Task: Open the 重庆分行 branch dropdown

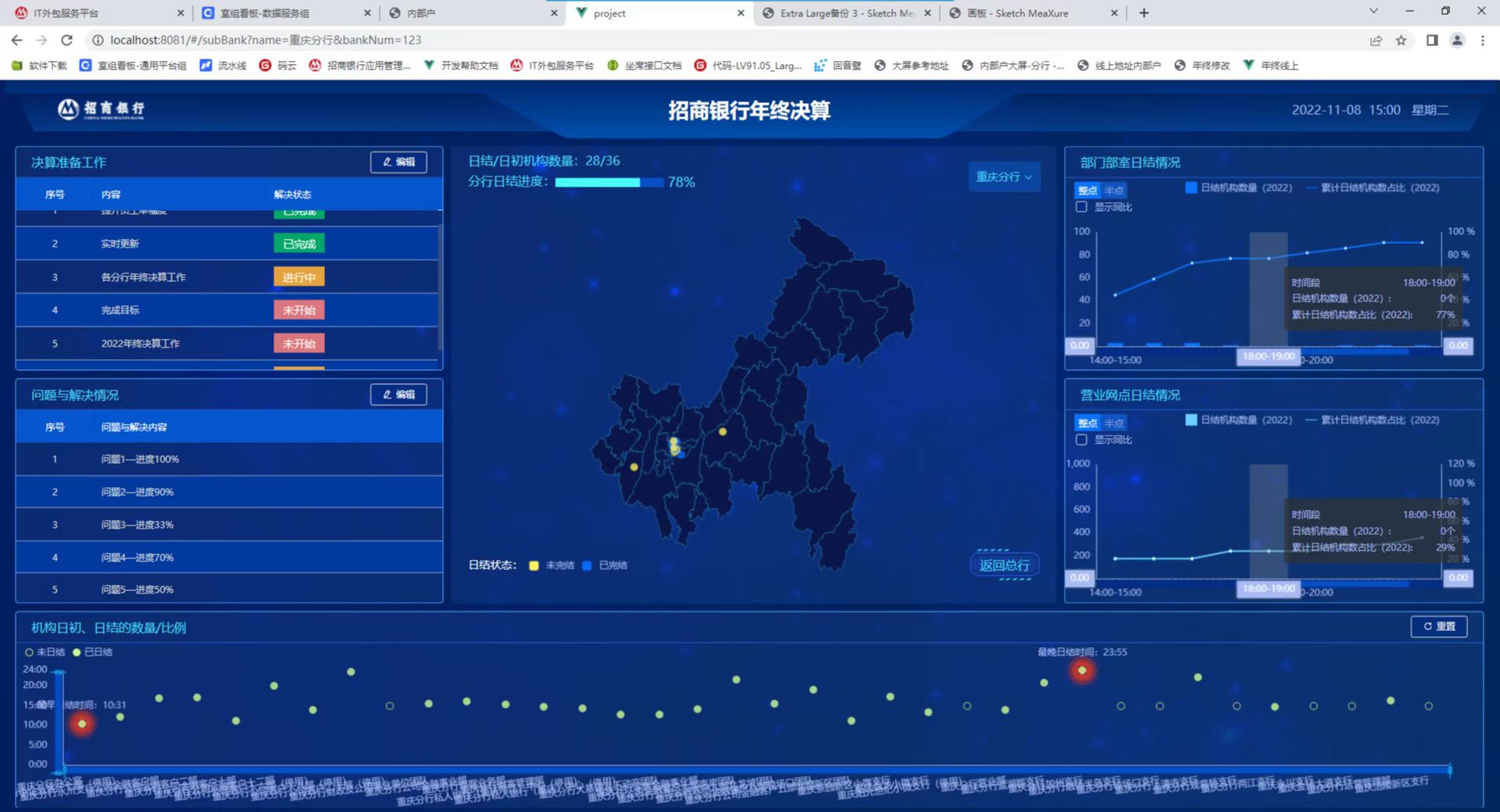Action: point(1004,177)
